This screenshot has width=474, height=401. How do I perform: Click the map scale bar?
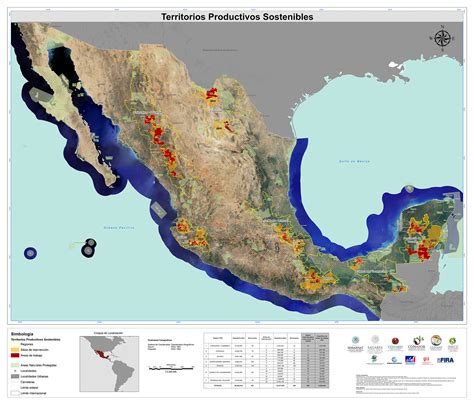point(171,368)
